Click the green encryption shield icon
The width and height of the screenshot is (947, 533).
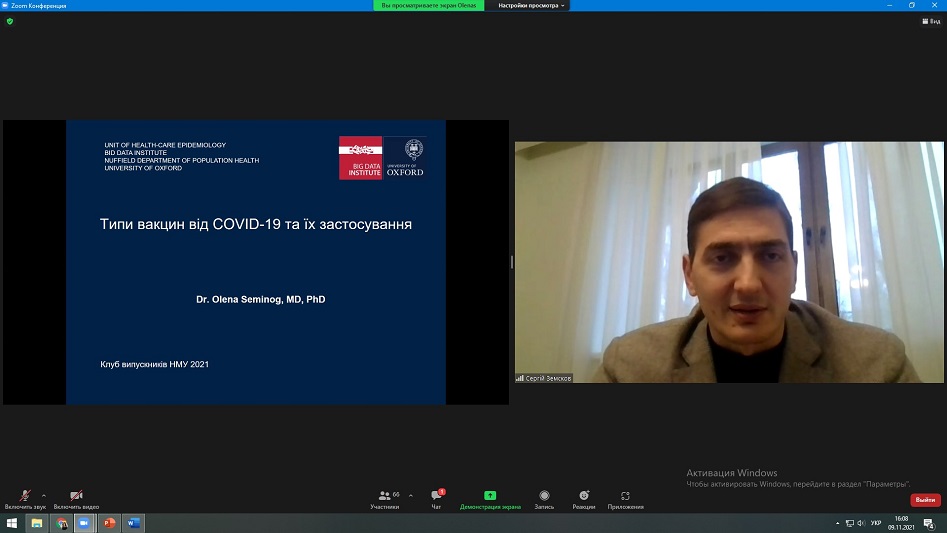pos(10,21)
